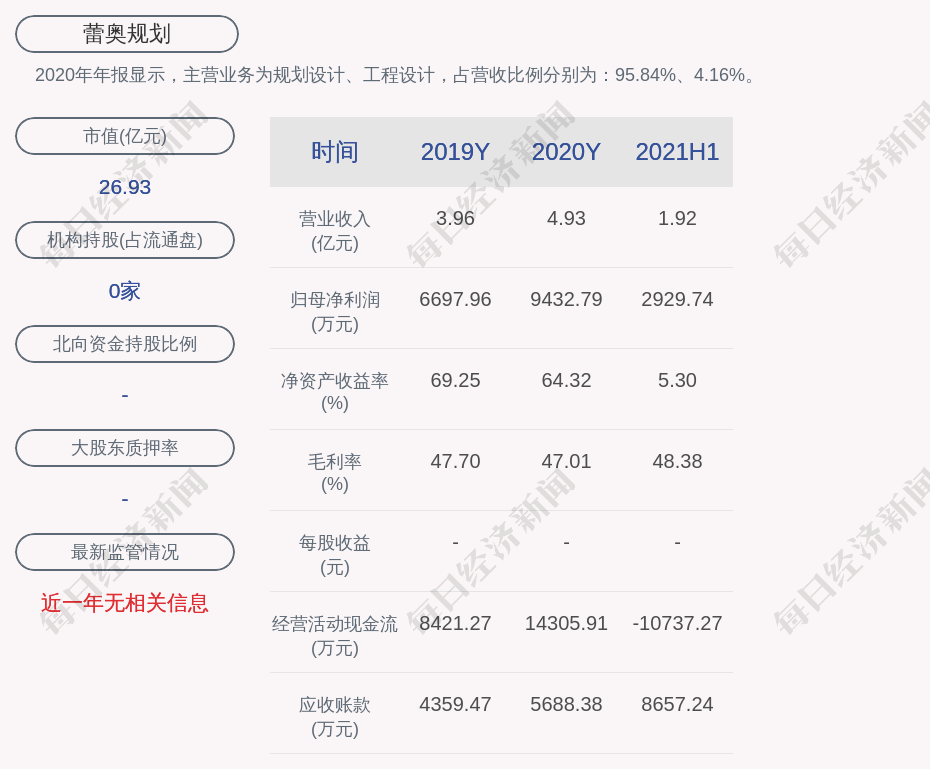The width and height of the screenshot is (930, 769).
Task: Select the 北向资金持股比例 pill
Action: pos(125,344)
